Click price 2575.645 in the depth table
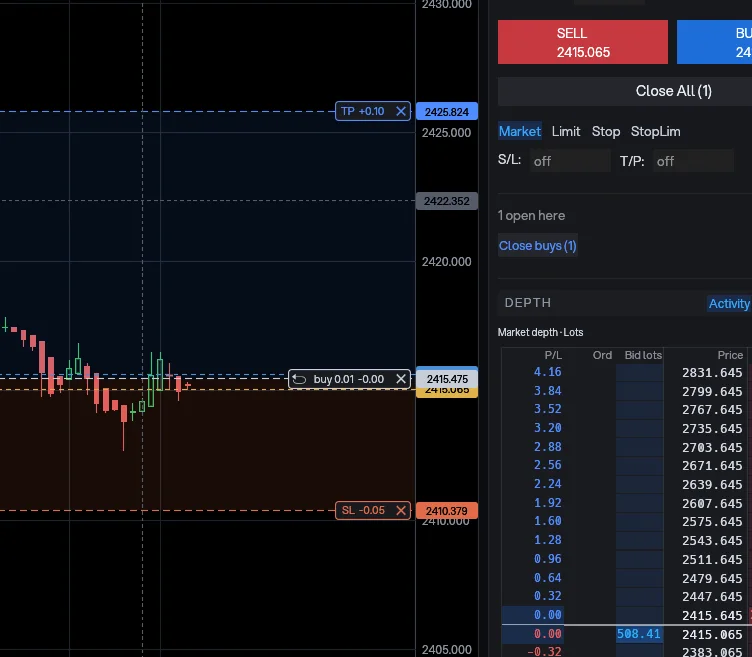 (x=712, y=521)
